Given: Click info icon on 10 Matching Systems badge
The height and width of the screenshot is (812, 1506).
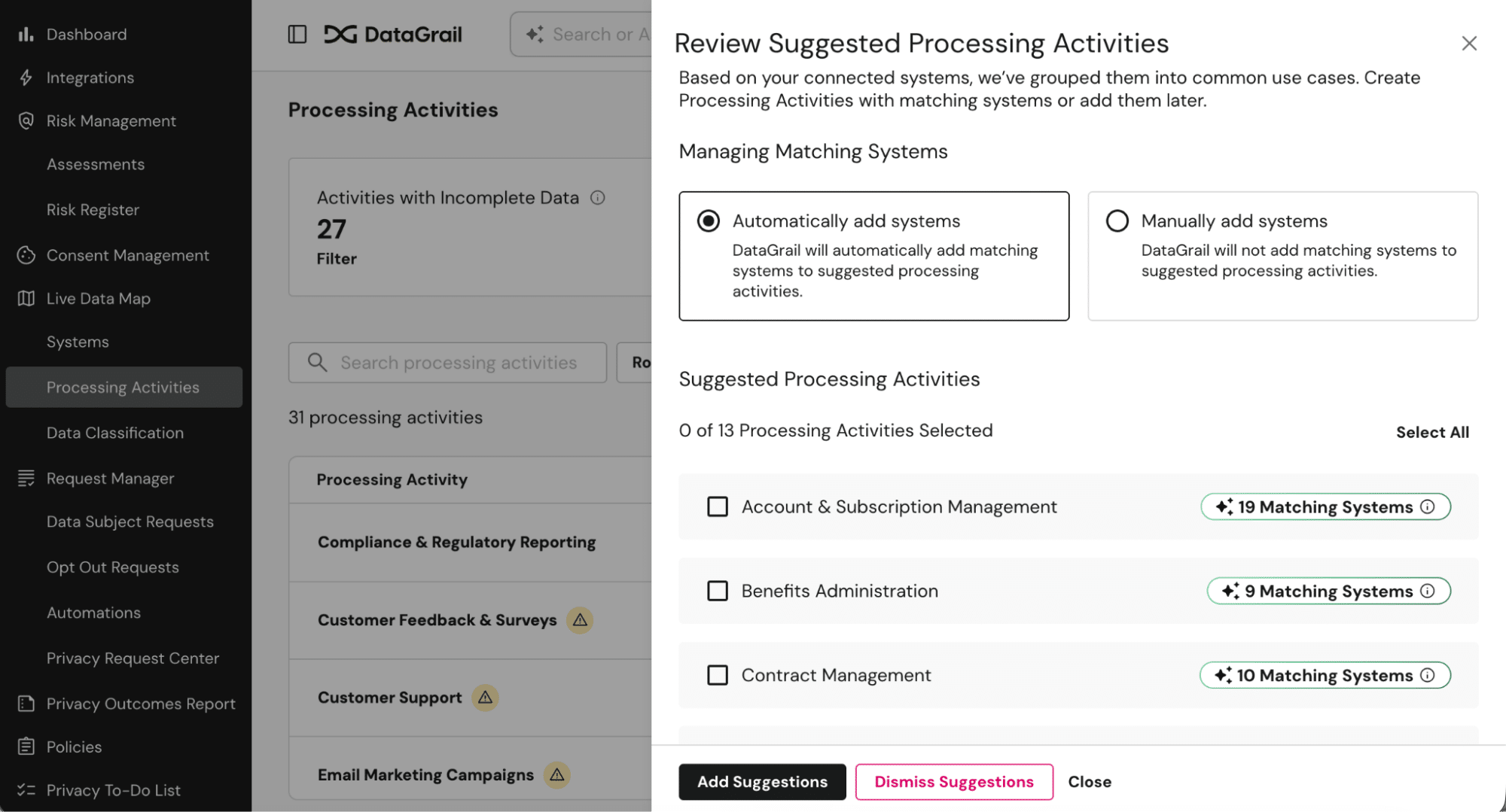Looking at the screenshot, I should click(x=1428, y=675).
